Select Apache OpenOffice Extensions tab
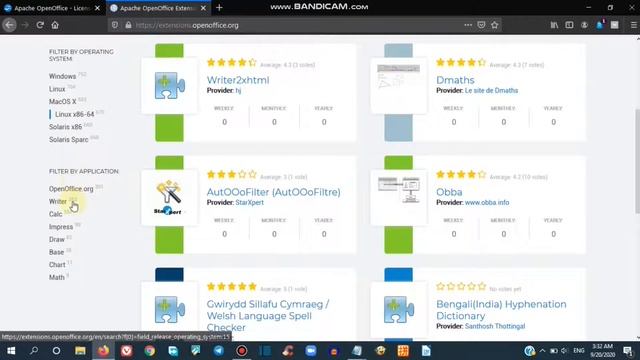The image size is (640, 360). 158,8
